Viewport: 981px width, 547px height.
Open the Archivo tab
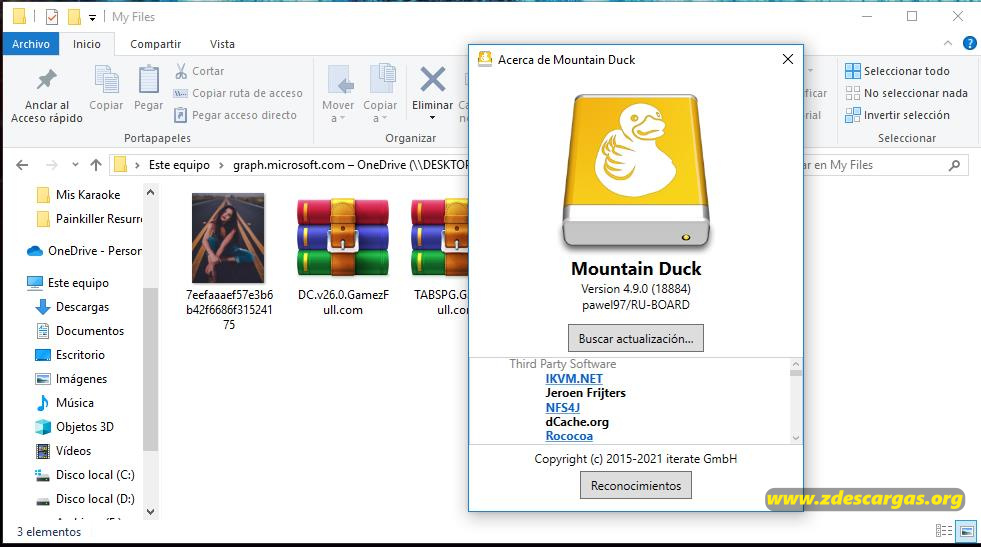coord(31,44)
